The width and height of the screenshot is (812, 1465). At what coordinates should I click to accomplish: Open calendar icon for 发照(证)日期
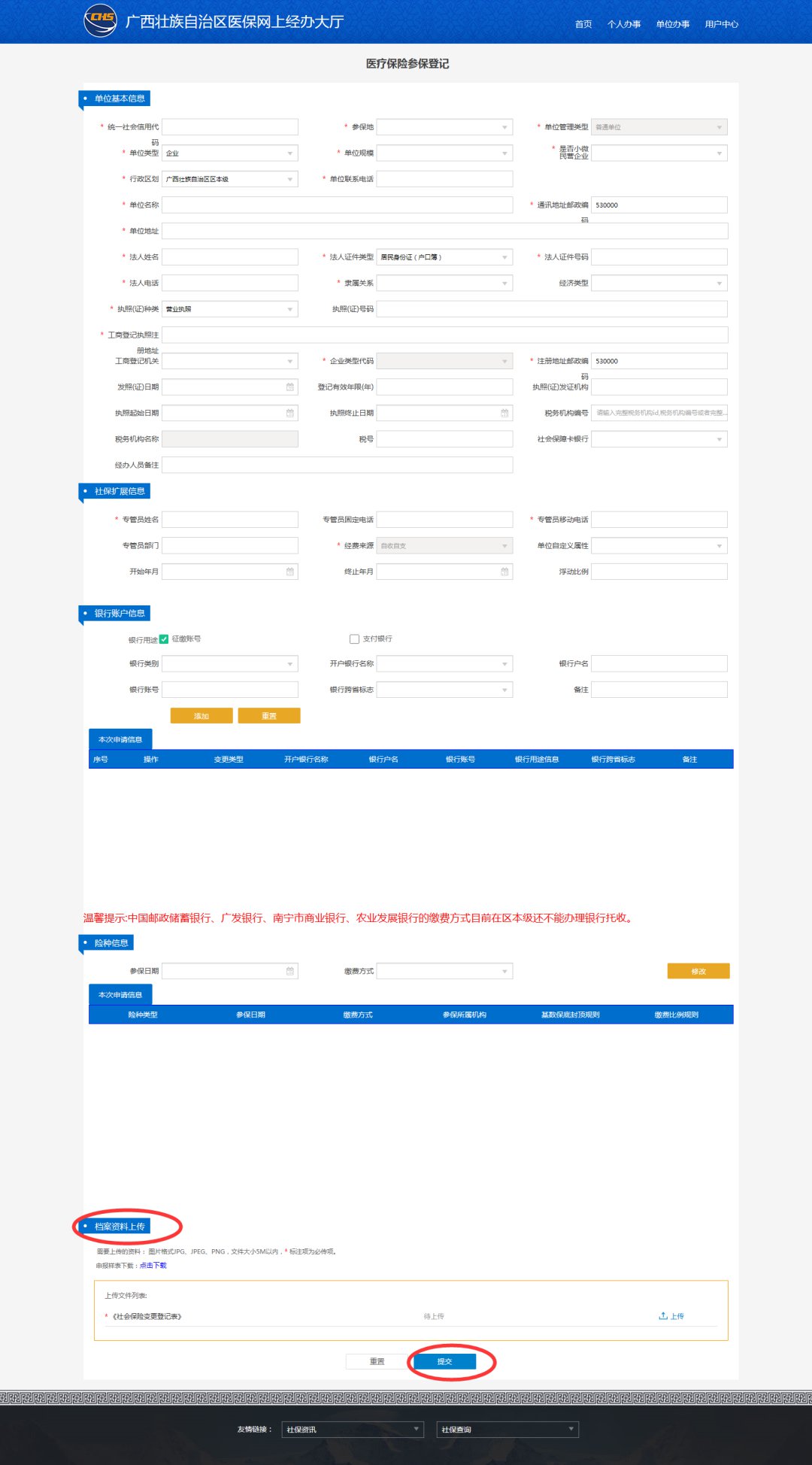(x=290, y=387)
